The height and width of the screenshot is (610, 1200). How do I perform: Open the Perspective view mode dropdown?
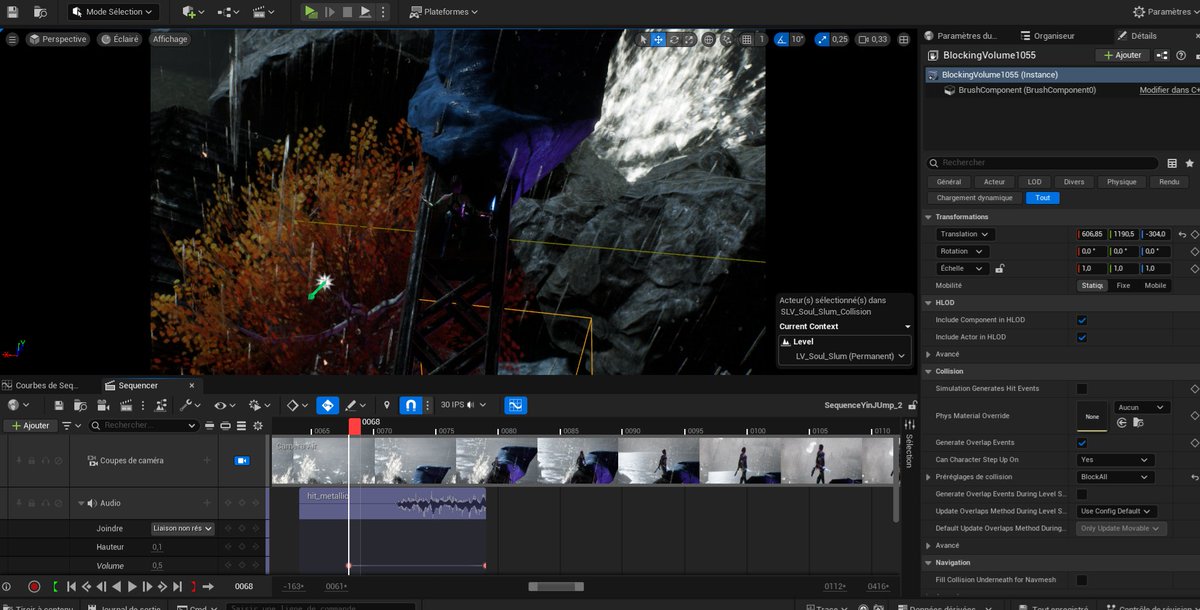pyautogui.click(x=58, y=39)
